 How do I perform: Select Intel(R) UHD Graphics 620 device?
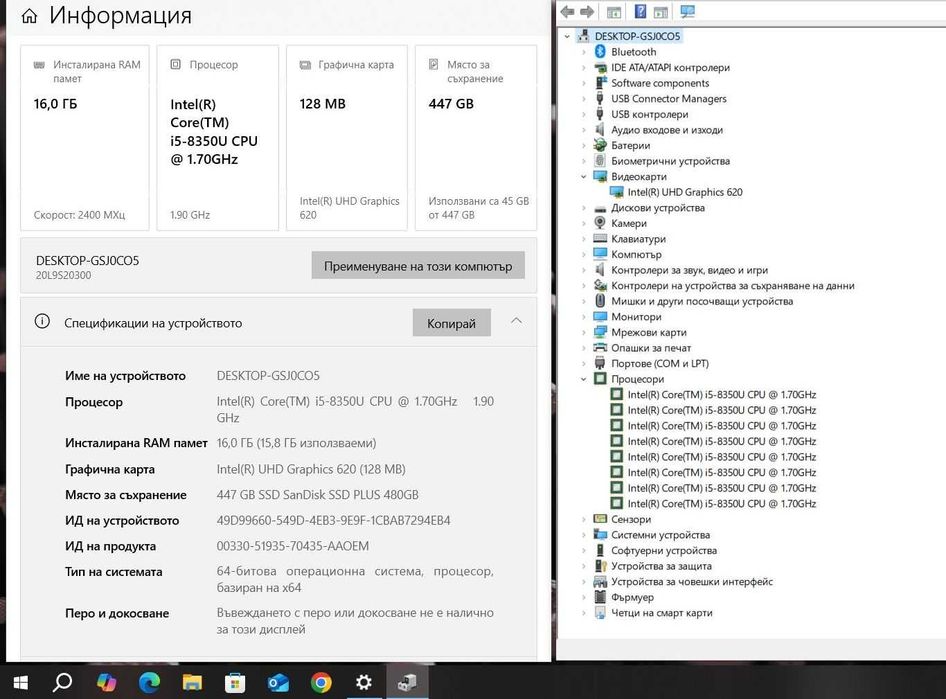coord(685,192)
